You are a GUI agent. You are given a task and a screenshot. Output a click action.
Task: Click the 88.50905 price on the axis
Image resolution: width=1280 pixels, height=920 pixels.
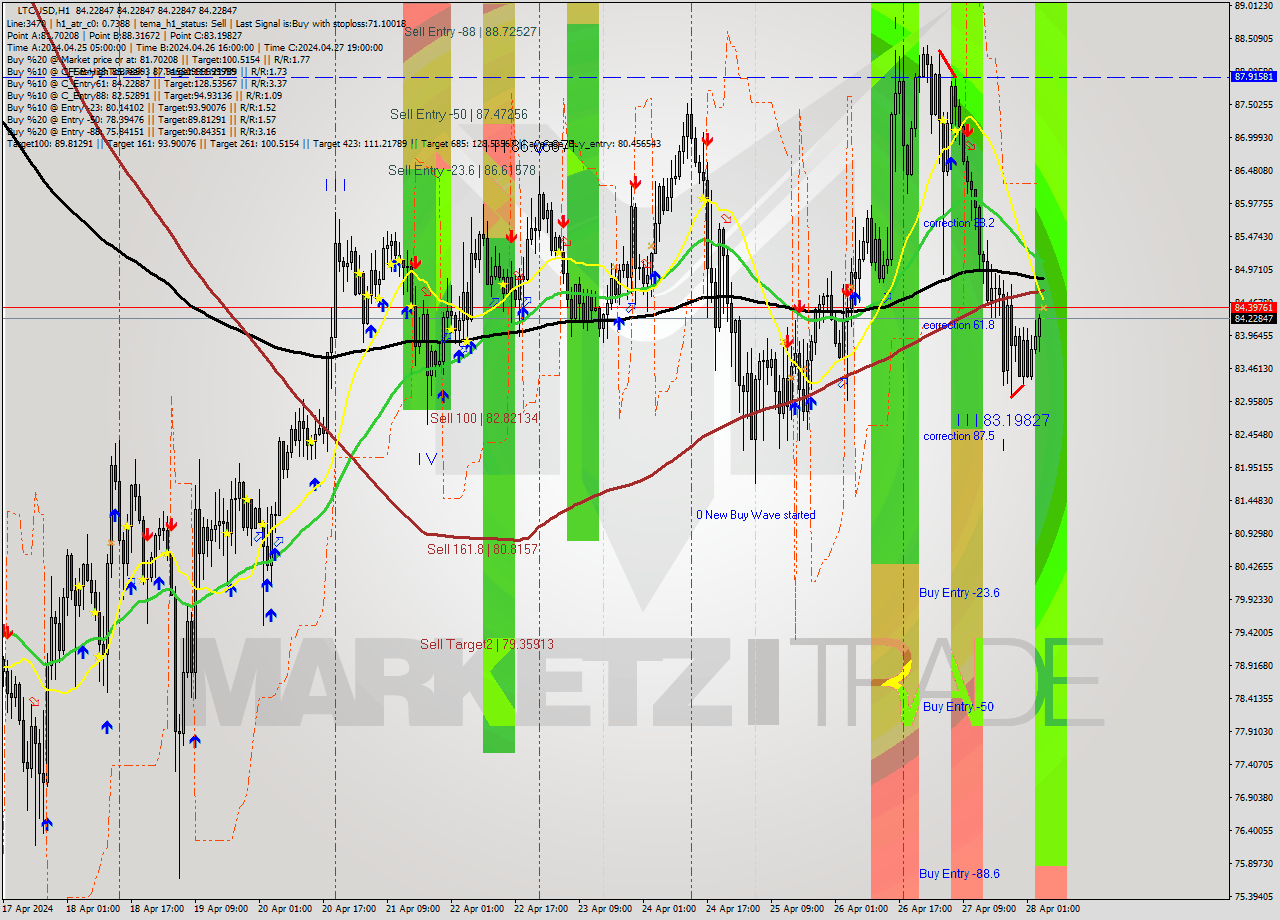click(1254, 39)
